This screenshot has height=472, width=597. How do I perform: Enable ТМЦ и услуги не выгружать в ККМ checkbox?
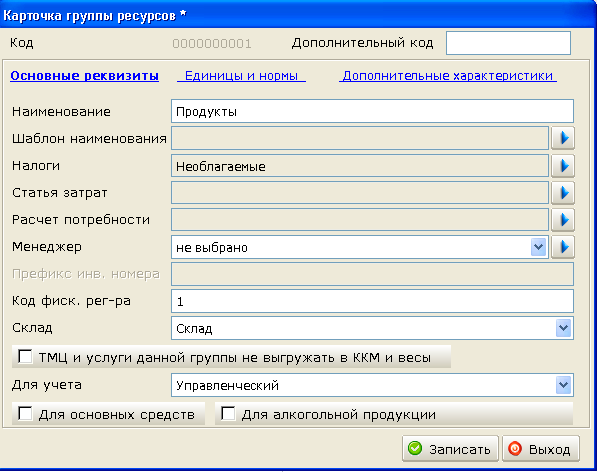coord(25,357)
